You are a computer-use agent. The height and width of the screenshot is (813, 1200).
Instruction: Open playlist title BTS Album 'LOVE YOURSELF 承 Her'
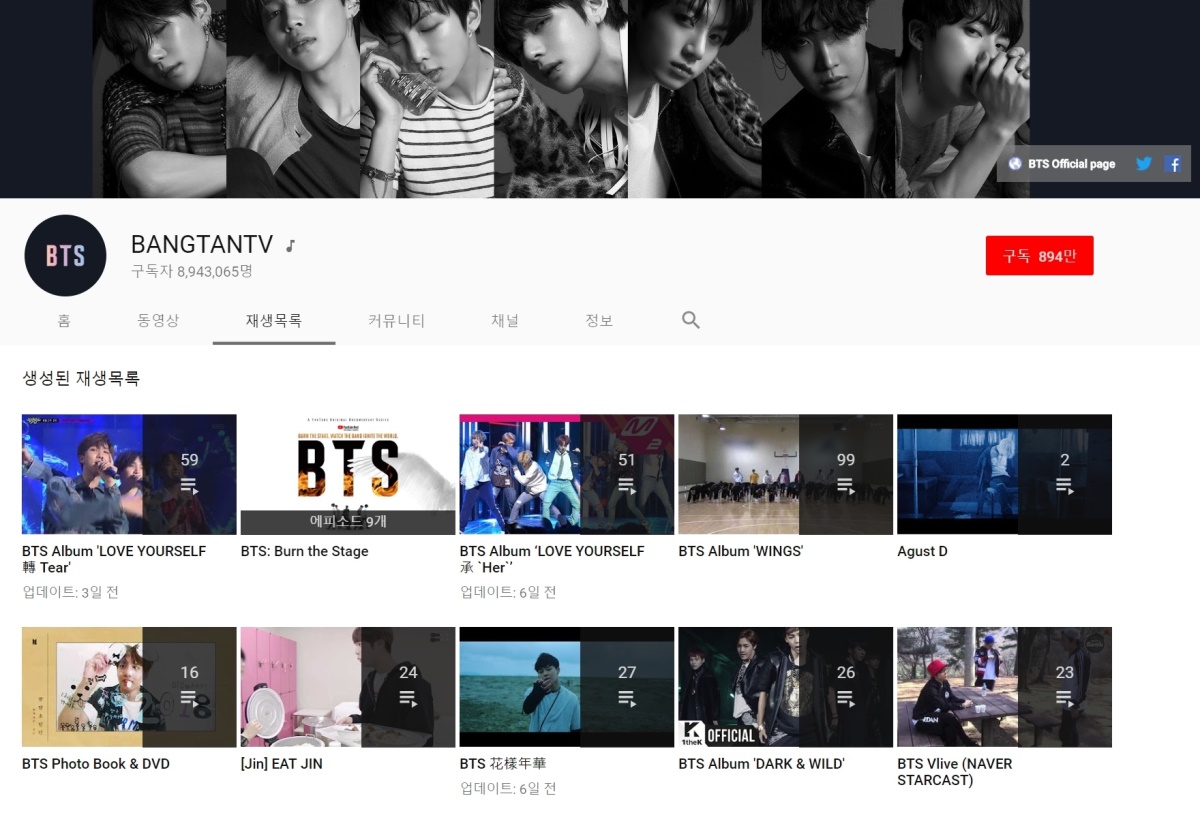(552, 559)
